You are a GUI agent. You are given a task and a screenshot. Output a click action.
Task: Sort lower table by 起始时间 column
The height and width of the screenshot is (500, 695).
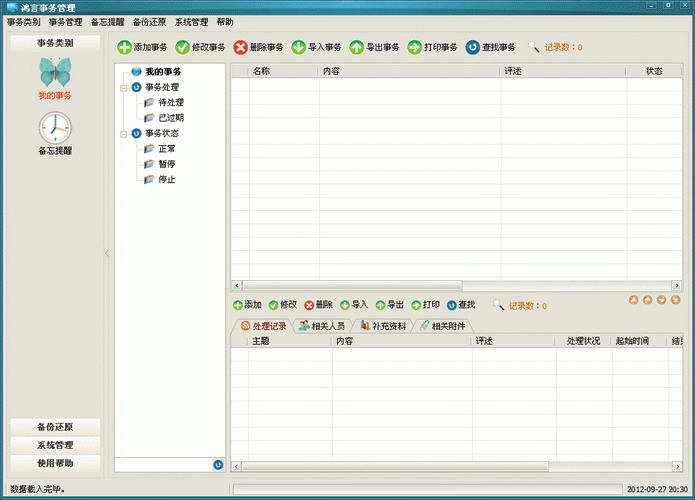point(639,341)
